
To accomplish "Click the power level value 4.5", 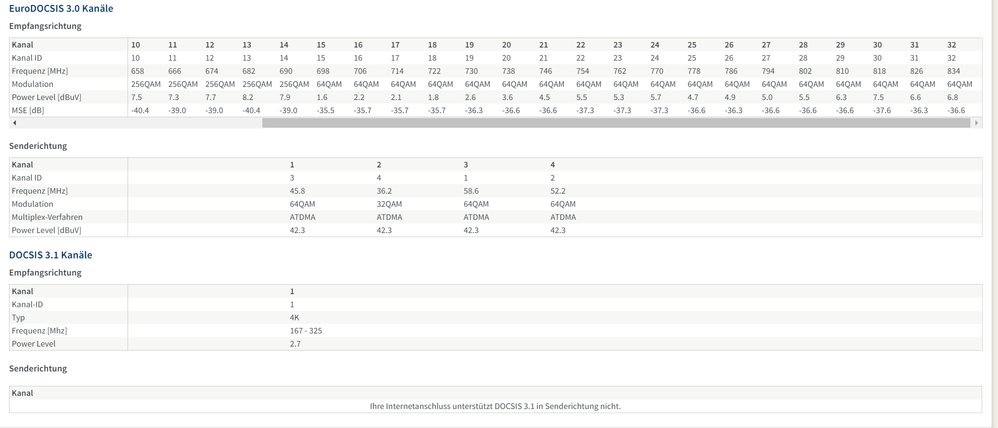I will pos(544,97).
